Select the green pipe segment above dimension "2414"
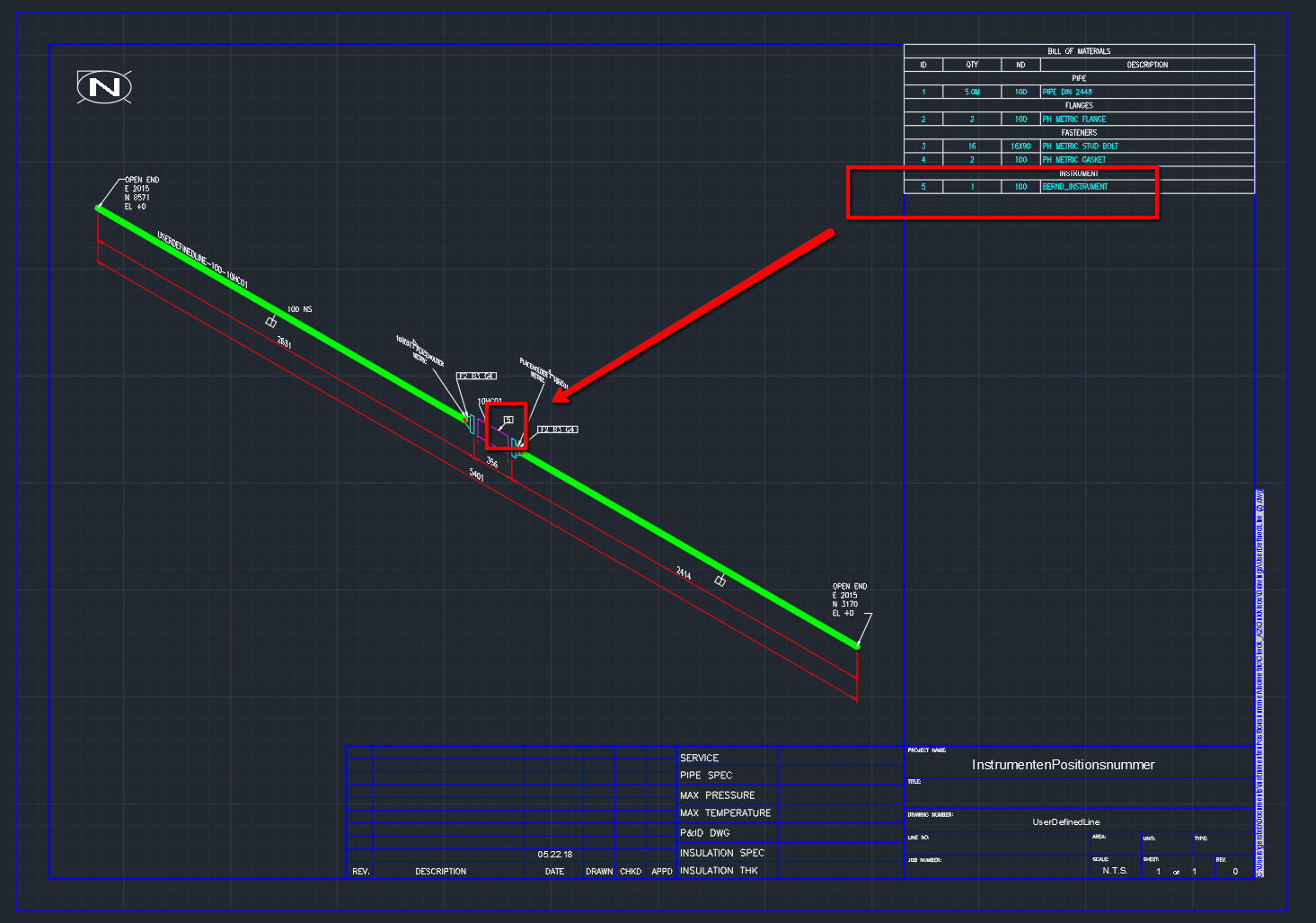This screenshot has height=923, width=1316. tap(690, 549)
